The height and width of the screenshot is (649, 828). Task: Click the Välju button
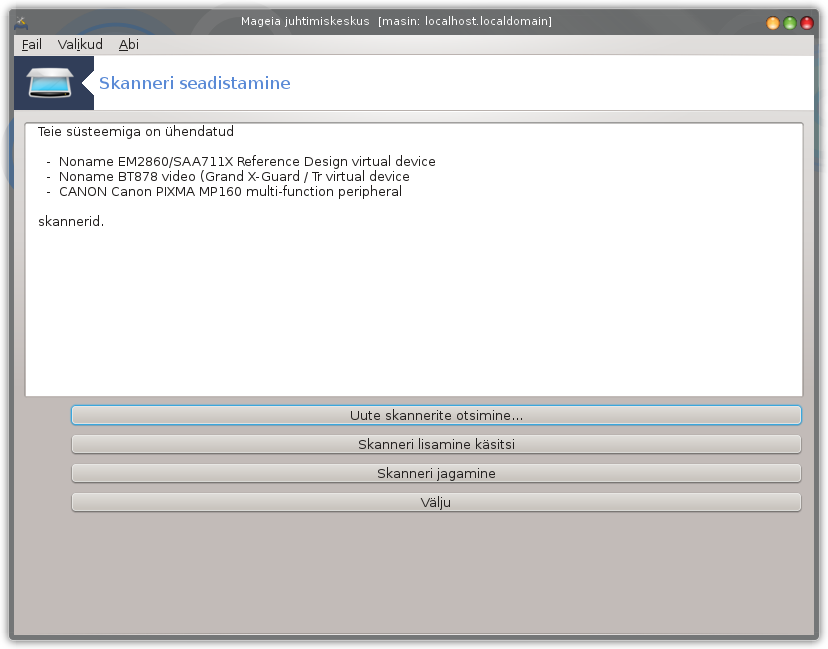[436, 502]
